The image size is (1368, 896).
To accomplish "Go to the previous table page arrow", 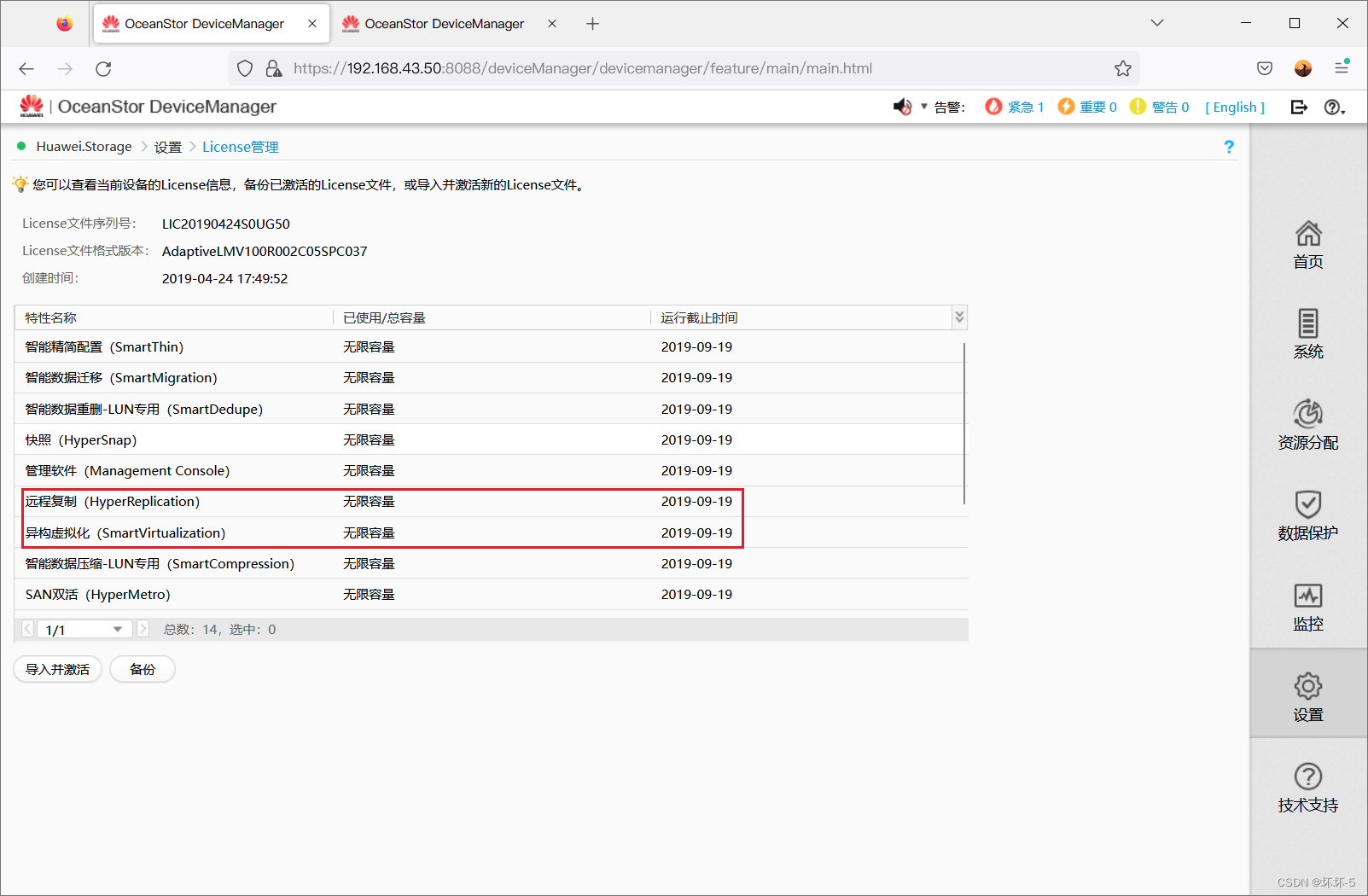I will [27, 630].
